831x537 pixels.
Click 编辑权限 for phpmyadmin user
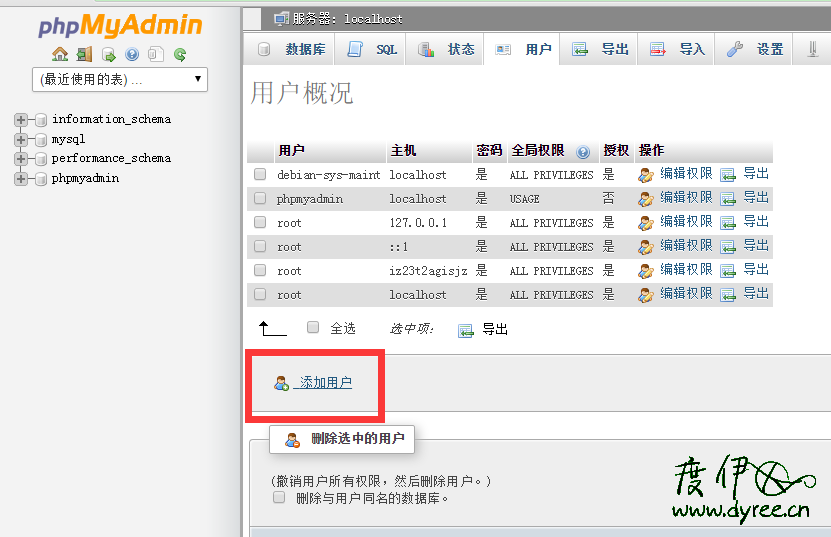tap(686, 197)
